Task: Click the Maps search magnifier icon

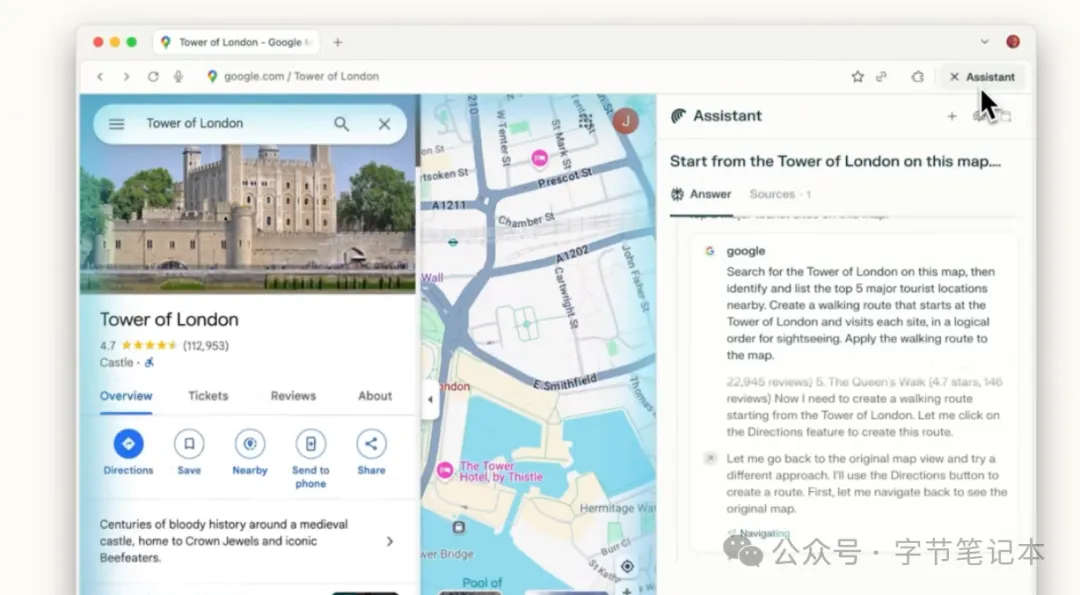Action: 342,124
